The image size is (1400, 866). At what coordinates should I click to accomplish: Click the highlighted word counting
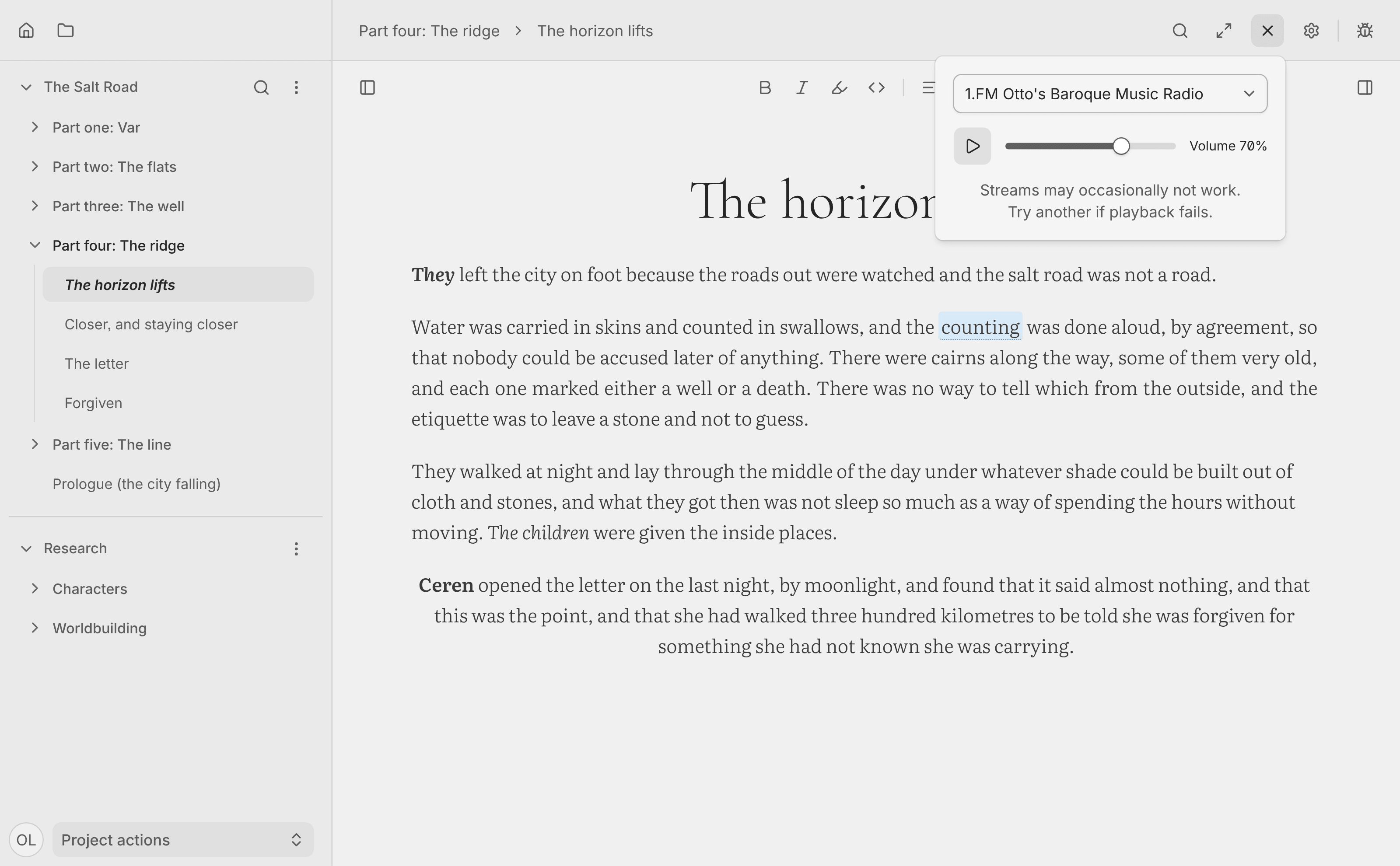point(980,326)
